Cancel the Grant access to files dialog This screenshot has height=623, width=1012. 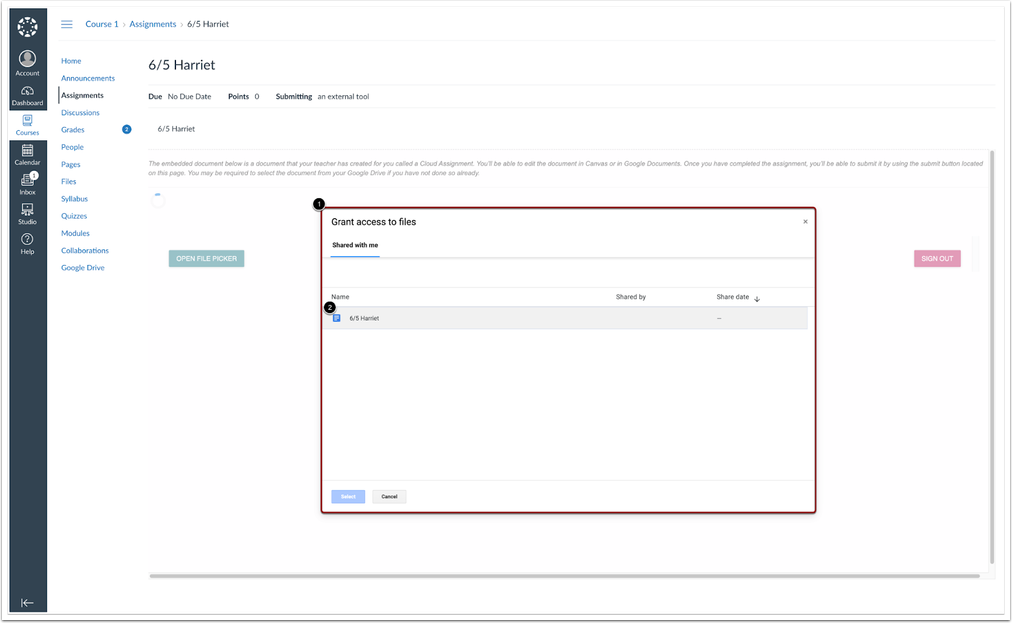click(389, 496)
